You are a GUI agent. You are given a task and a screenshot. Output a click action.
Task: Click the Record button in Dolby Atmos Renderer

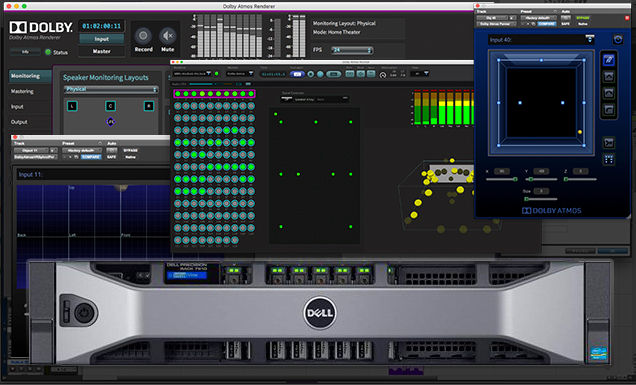click(x=143, y=36)
